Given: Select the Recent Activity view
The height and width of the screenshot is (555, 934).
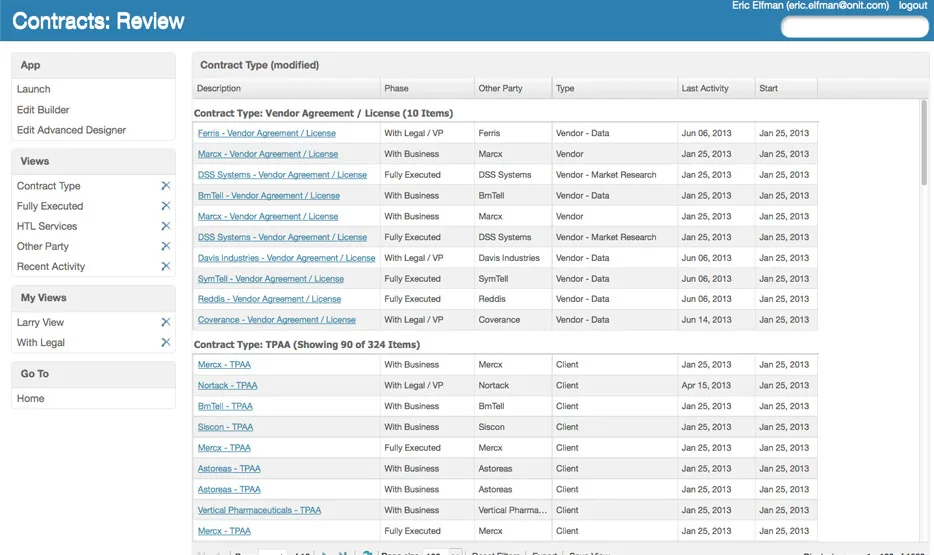Looking at the screenshot, I should (51, 267).
